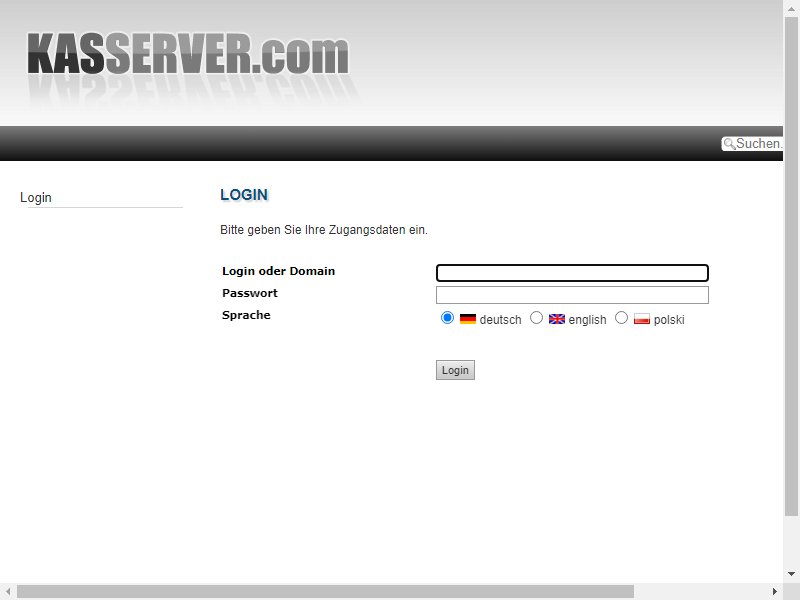Click the scroll up arrow
Viewport: 800px width, 600px height.
click(x=791, y=9)
